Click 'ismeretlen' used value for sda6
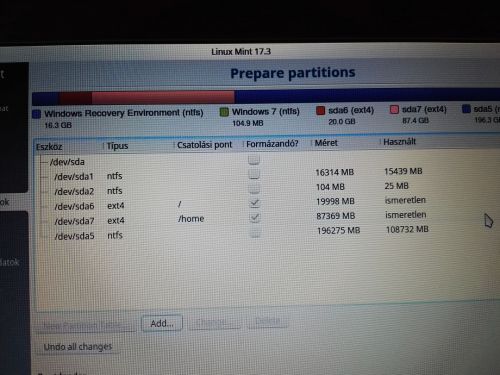Image resolution: width=500 pixels, height=375 pixels. click(405, 200)
